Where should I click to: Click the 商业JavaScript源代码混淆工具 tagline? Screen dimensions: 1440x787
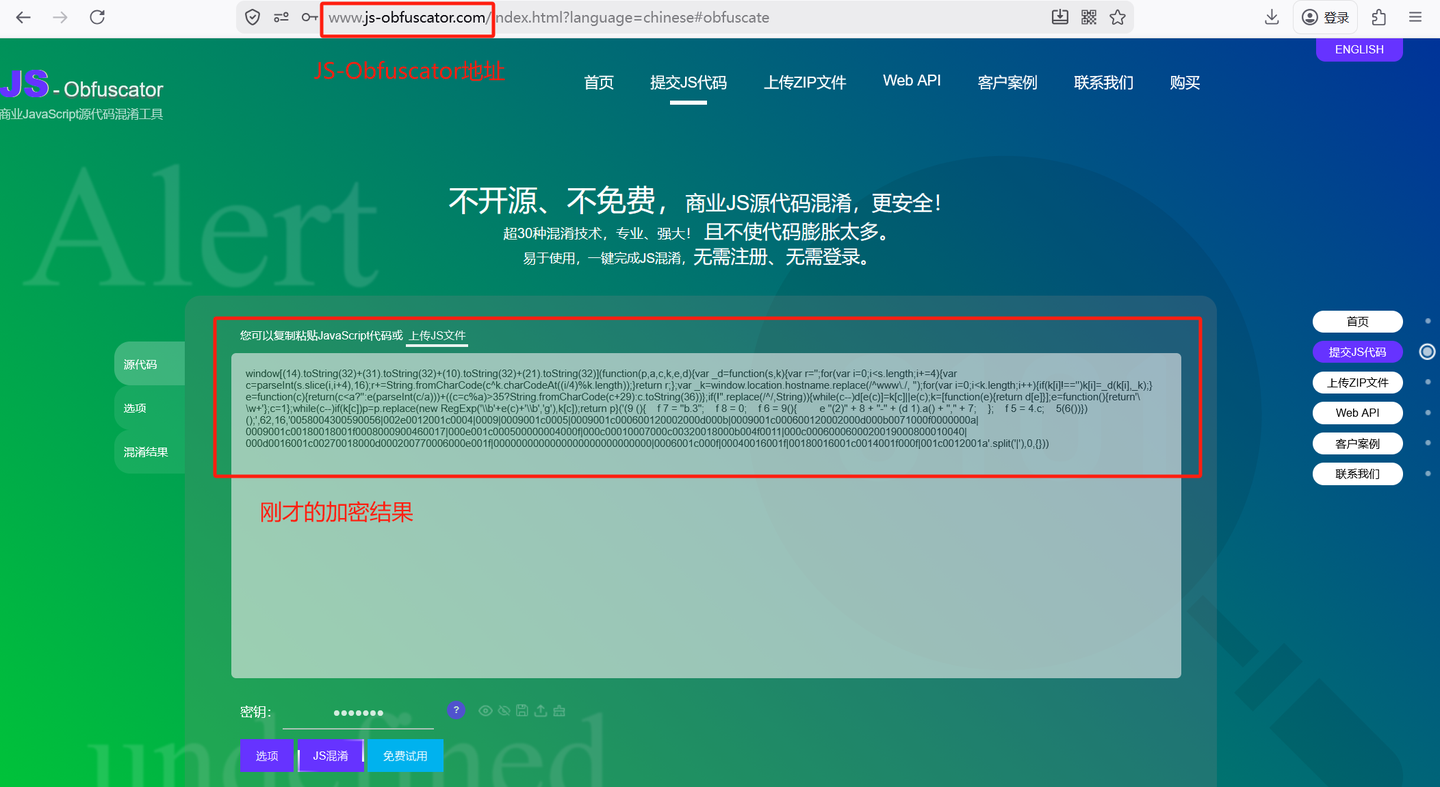pyautogui.click(x=82, y=114)
